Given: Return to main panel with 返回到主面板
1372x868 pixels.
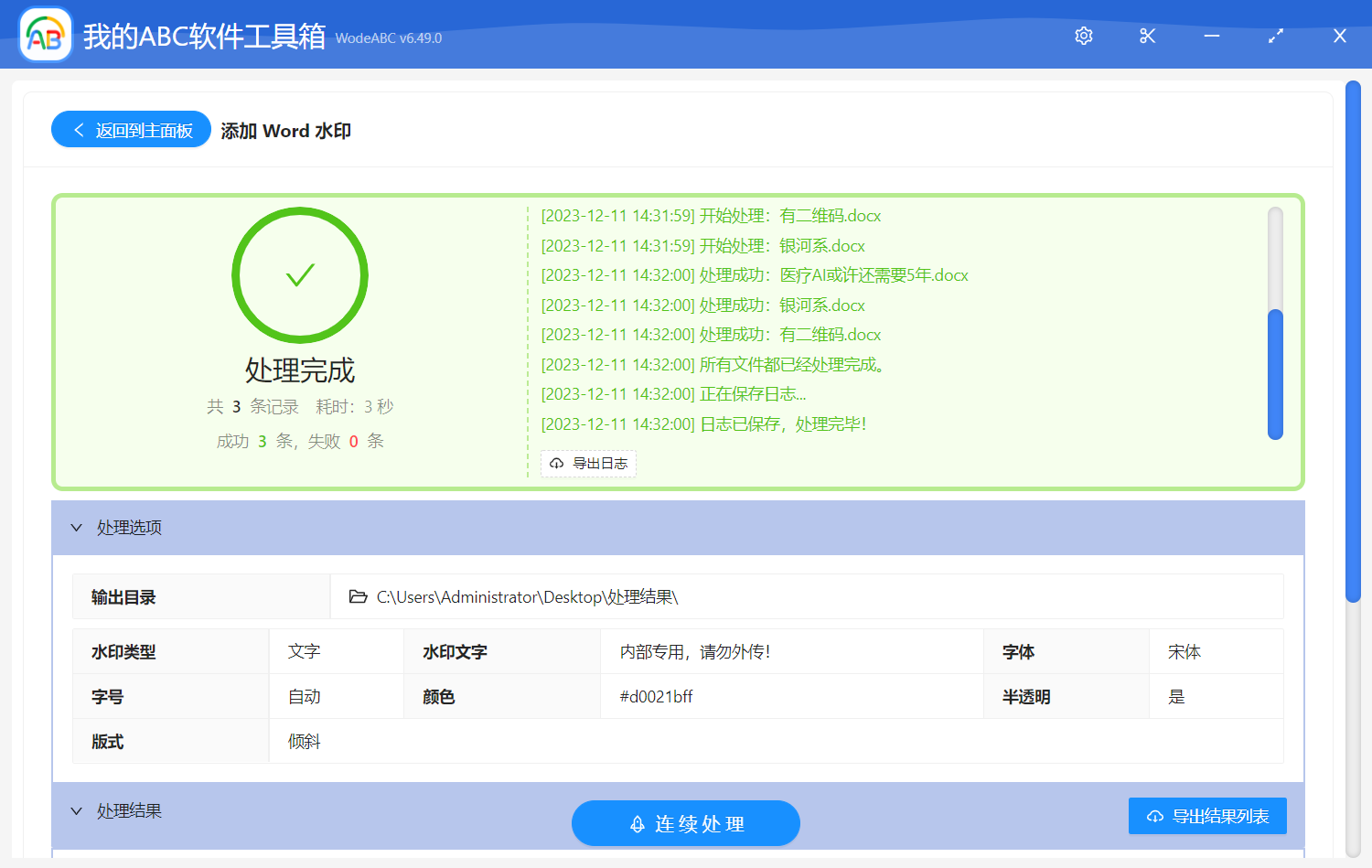Looking at the screenshot, I should click(x=132, y=130).
